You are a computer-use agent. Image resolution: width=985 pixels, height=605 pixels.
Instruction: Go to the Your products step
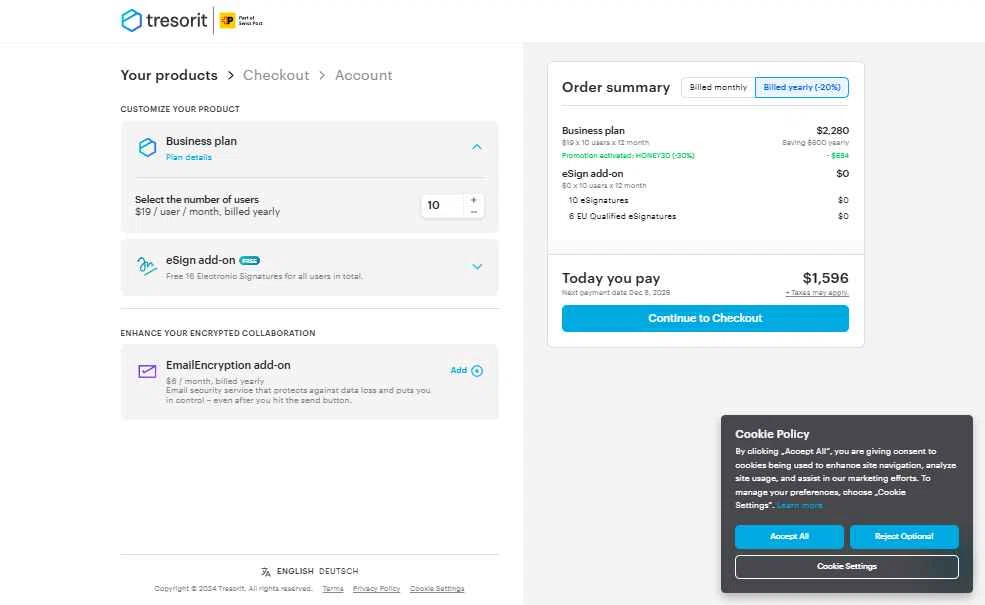point(169,75)
